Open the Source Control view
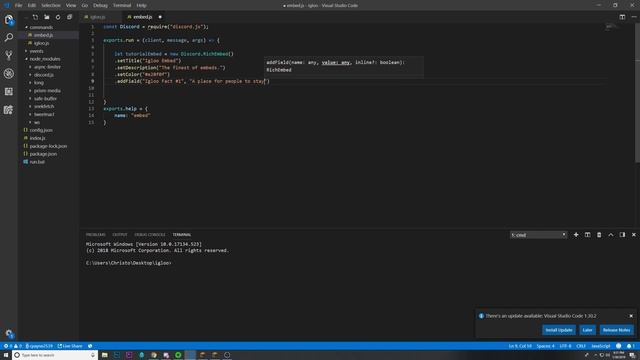This screenshot has width=640, height=360. (x=9, y=55)
